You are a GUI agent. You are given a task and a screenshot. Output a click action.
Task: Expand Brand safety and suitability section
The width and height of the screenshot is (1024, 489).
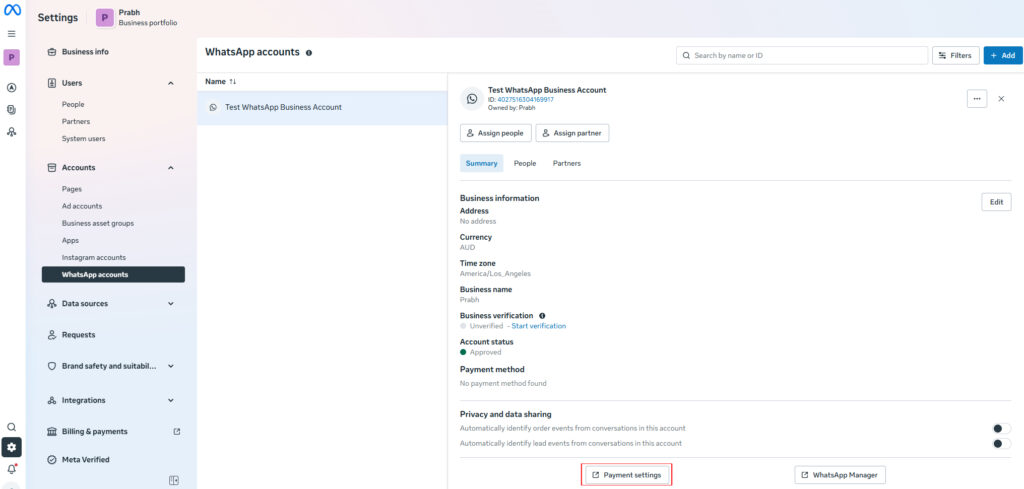click(171, 367)
